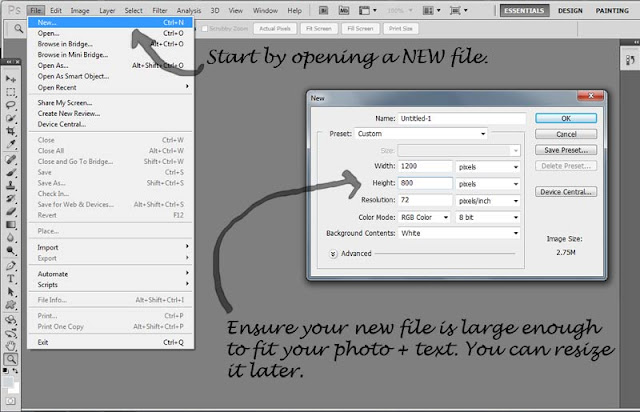Select the Hand tool

[11, 346]
